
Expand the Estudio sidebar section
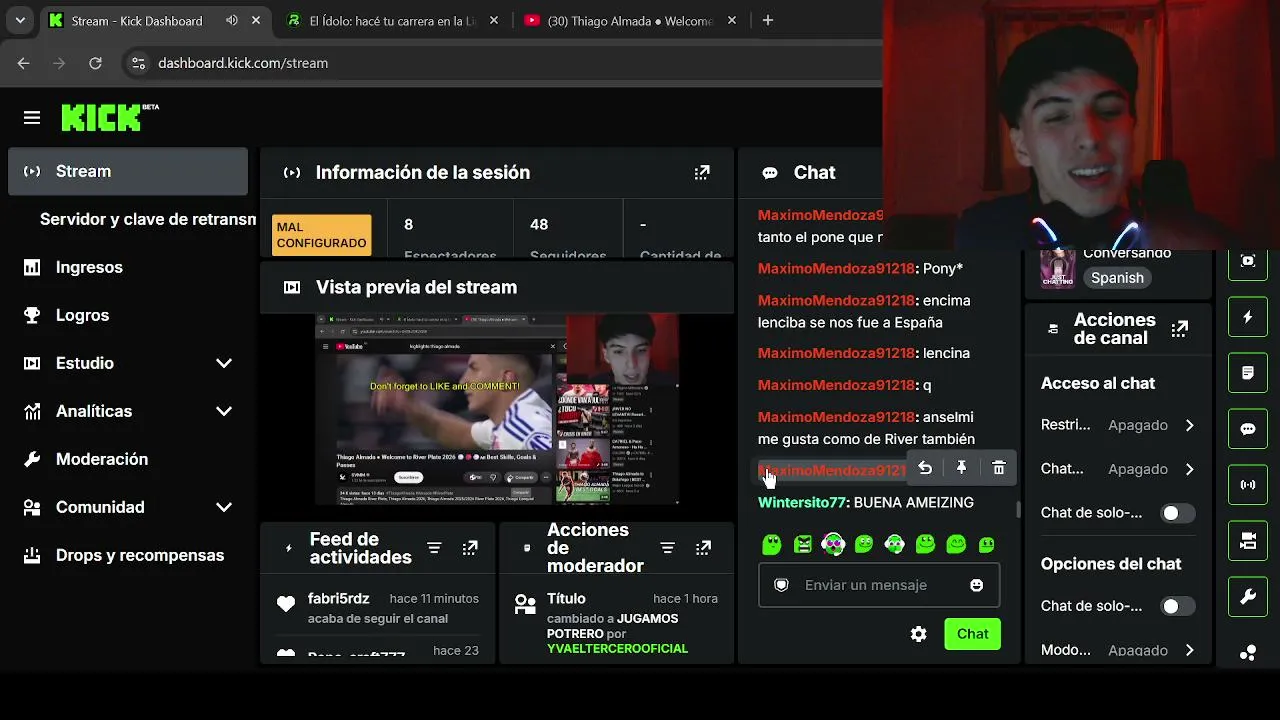point(224,363)
